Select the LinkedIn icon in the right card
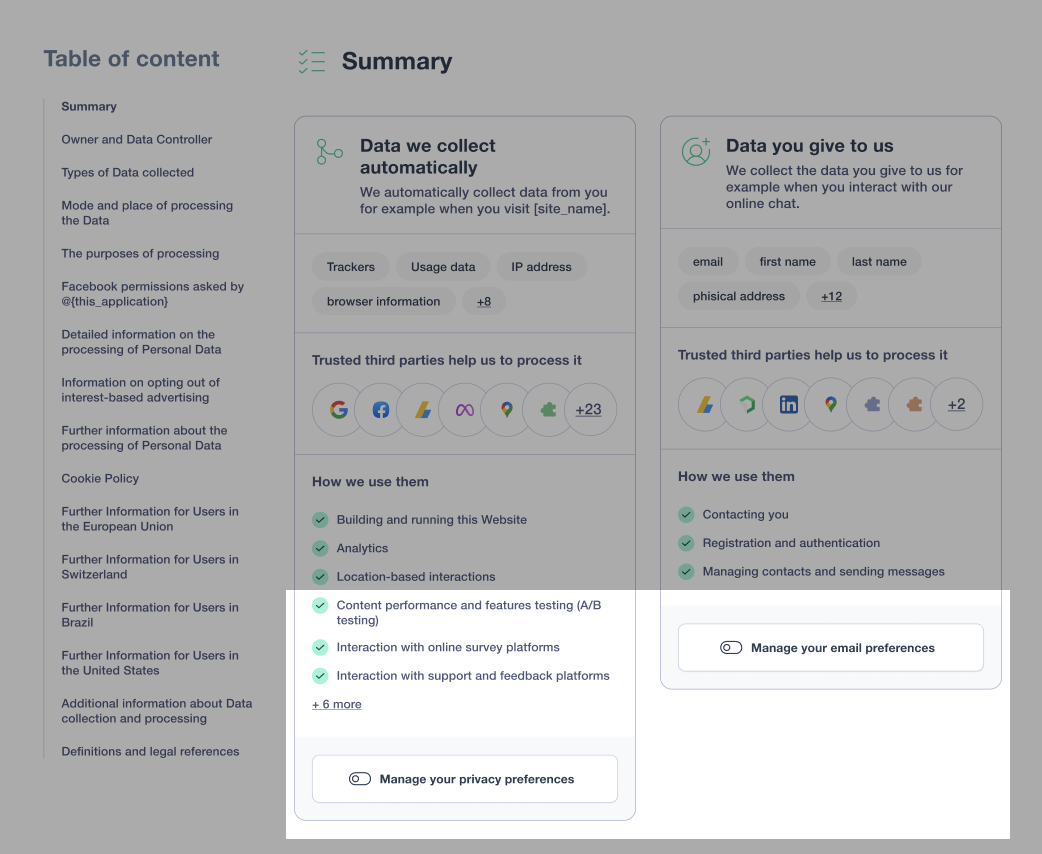The image size is (1042, 854). click(x=787, y=404)
